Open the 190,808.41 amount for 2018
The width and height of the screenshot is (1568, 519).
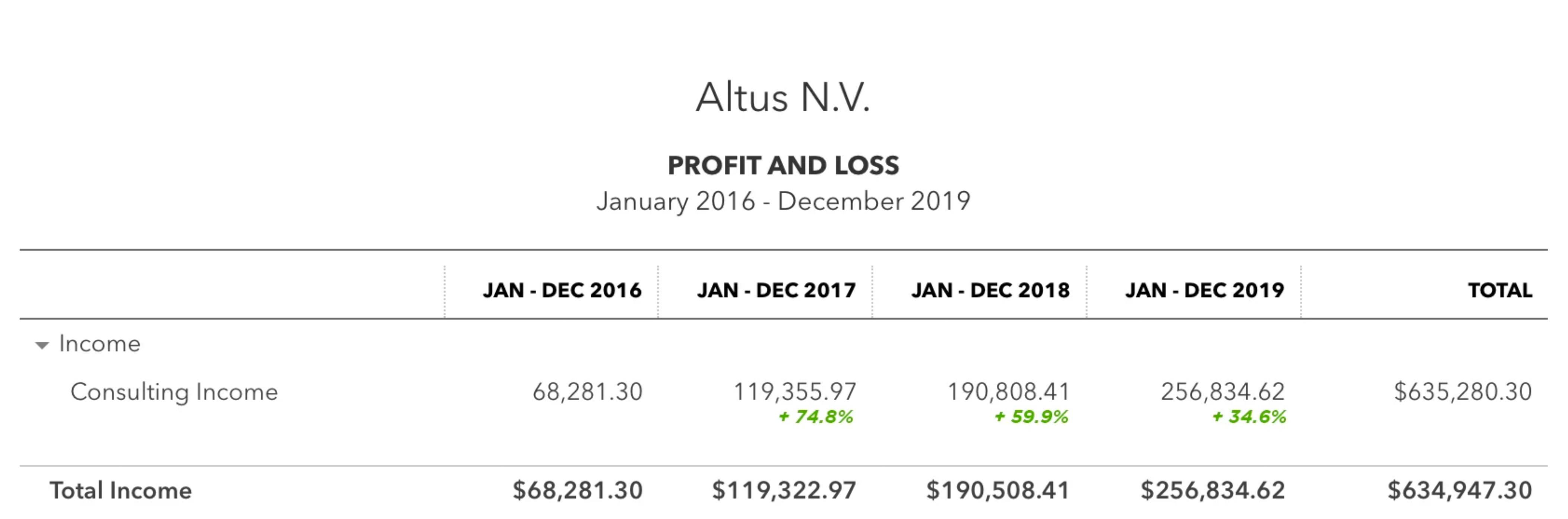(1009, 392)
